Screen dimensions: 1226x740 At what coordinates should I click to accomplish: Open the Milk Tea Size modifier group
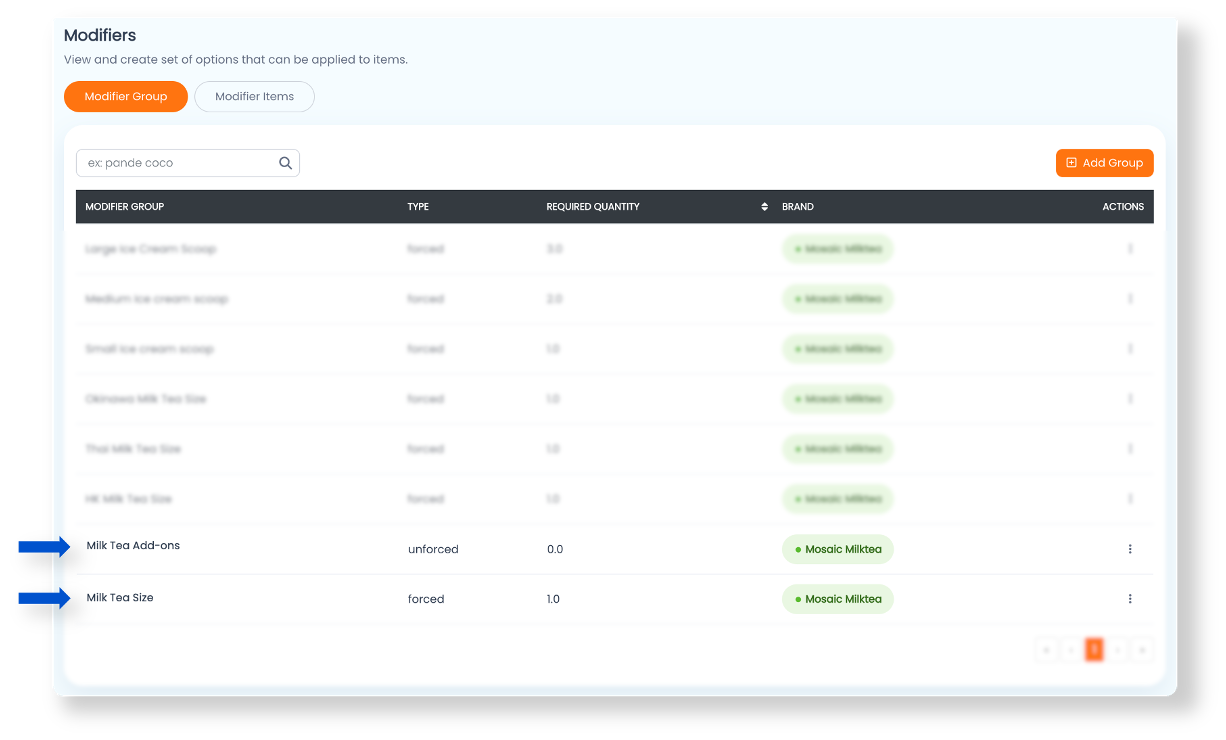[120, 598]
